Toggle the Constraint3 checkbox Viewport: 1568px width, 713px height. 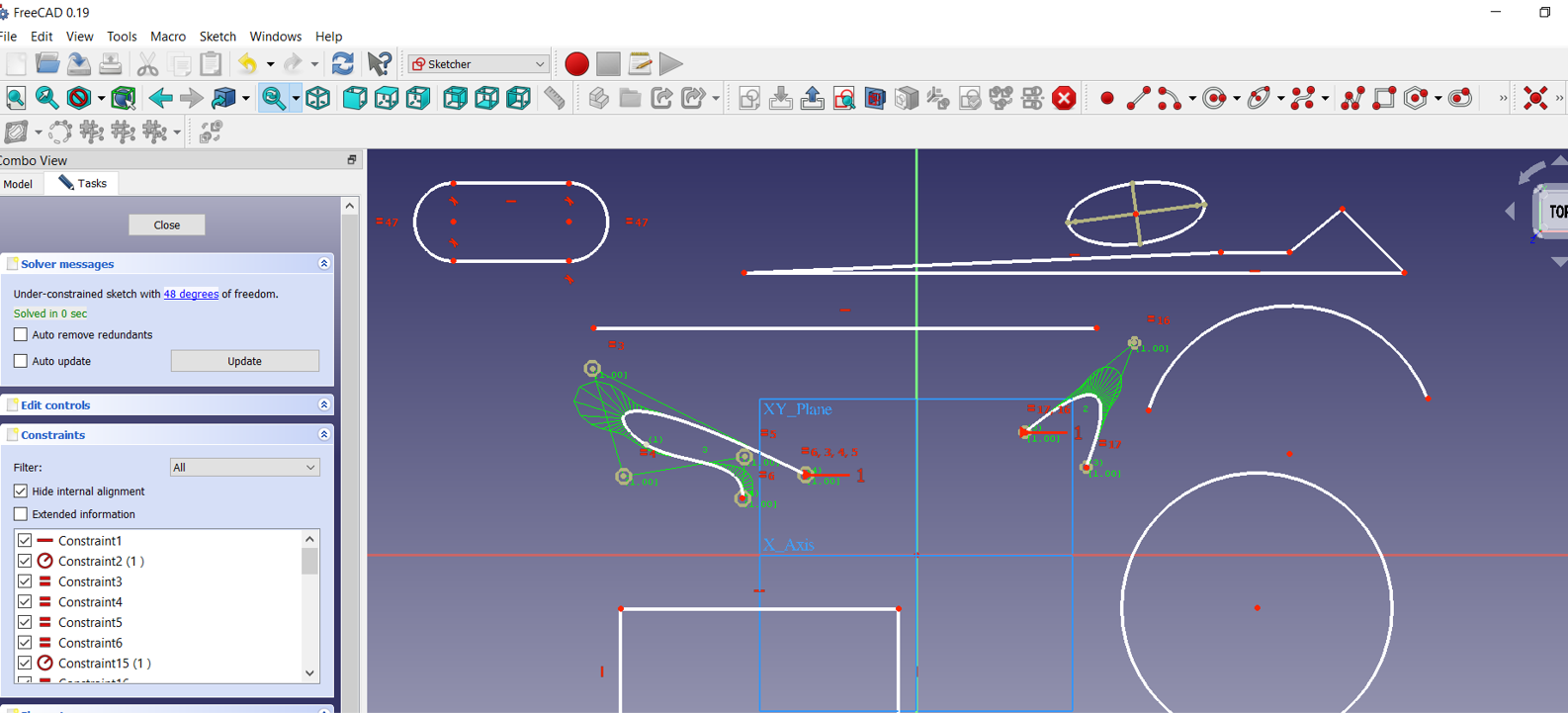pos(25,581)
